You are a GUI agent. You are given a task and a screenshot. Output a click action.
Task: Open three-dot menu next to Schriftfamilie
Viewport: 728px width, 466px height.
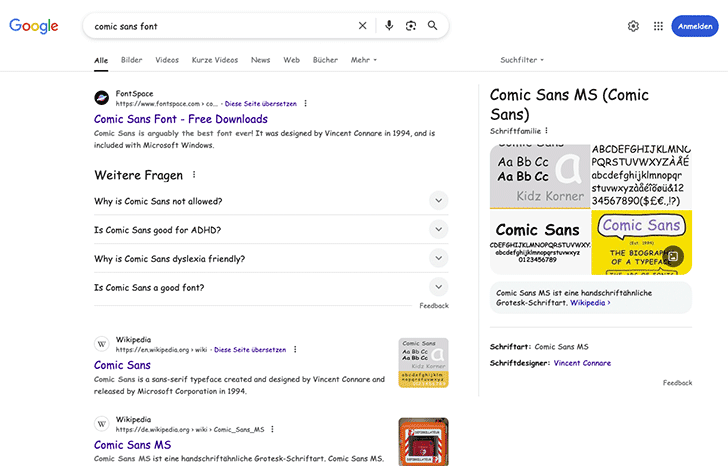(546, 131)
